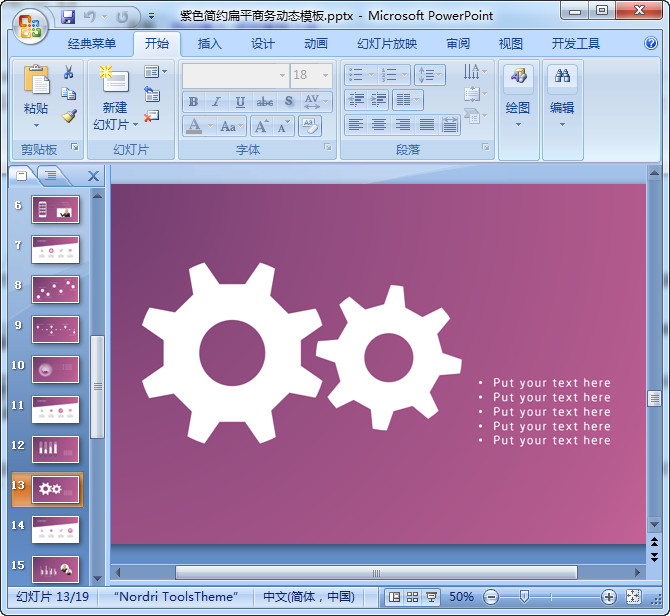
Task: Decrease font size with small A
Action: [283, 126]
